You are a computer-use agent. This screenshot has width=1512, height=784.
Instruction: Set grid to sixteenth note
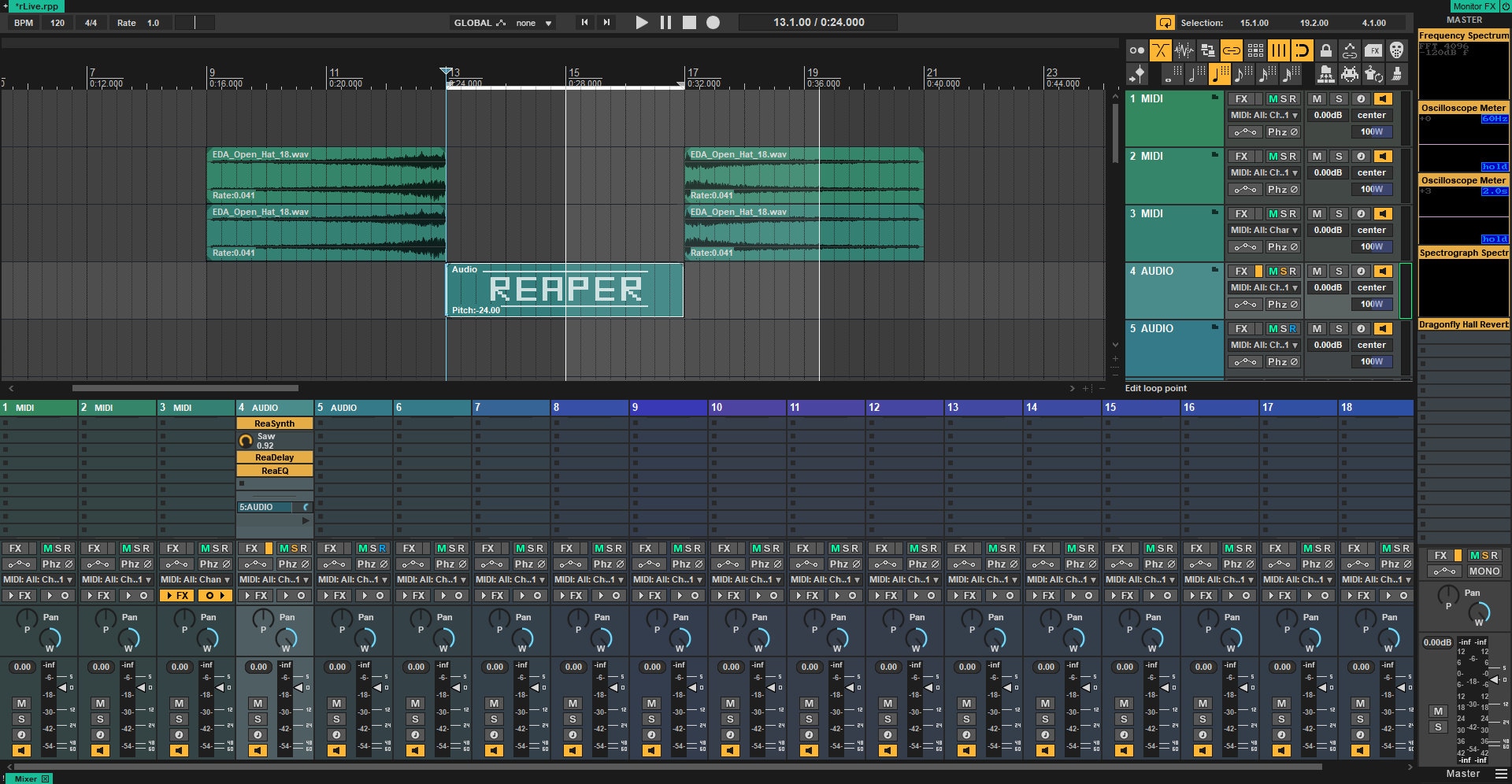[1267, 74]
